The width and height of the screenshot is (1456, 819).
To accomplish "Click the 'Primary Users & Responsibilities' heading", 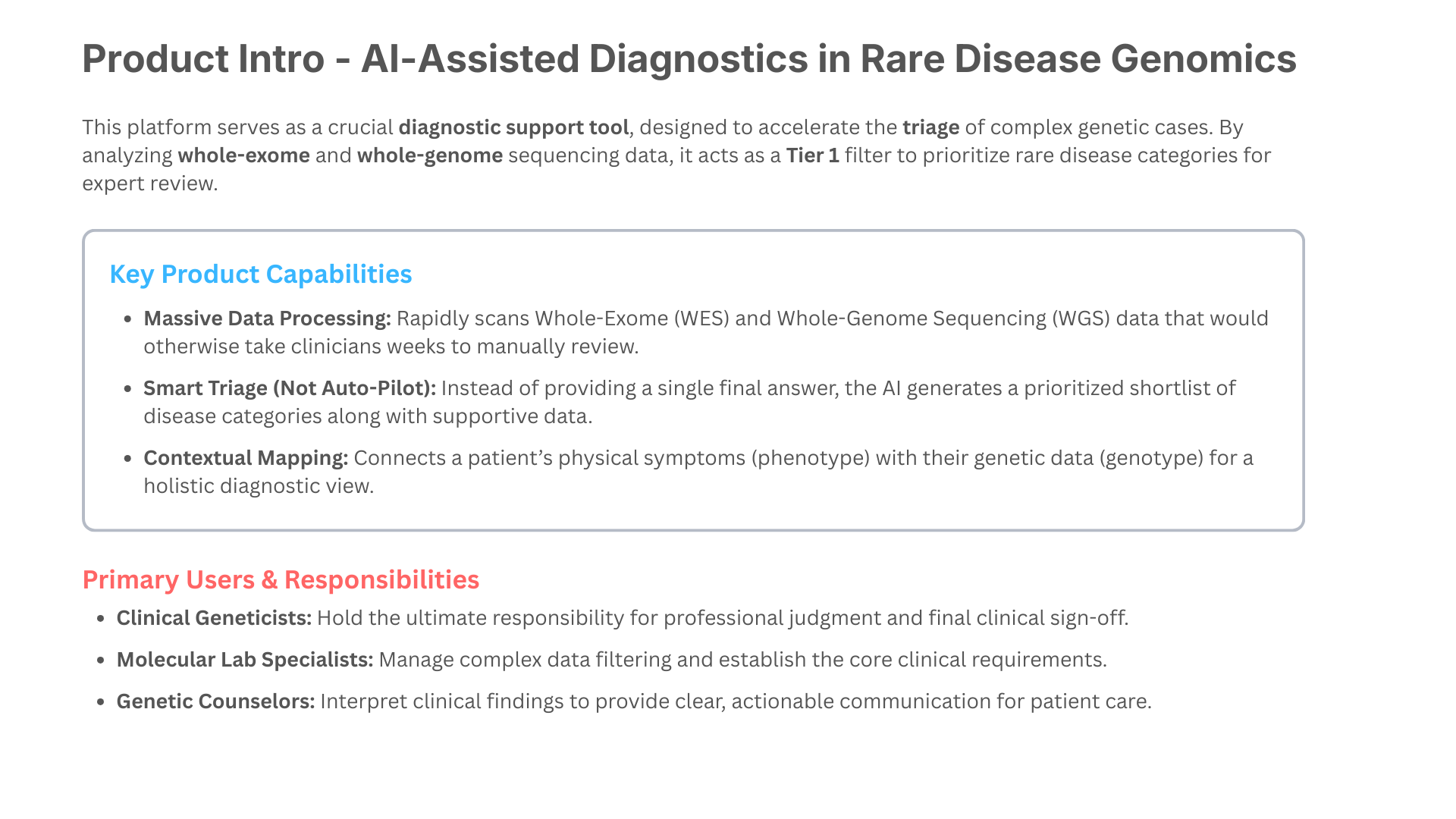I will [281, 580].
